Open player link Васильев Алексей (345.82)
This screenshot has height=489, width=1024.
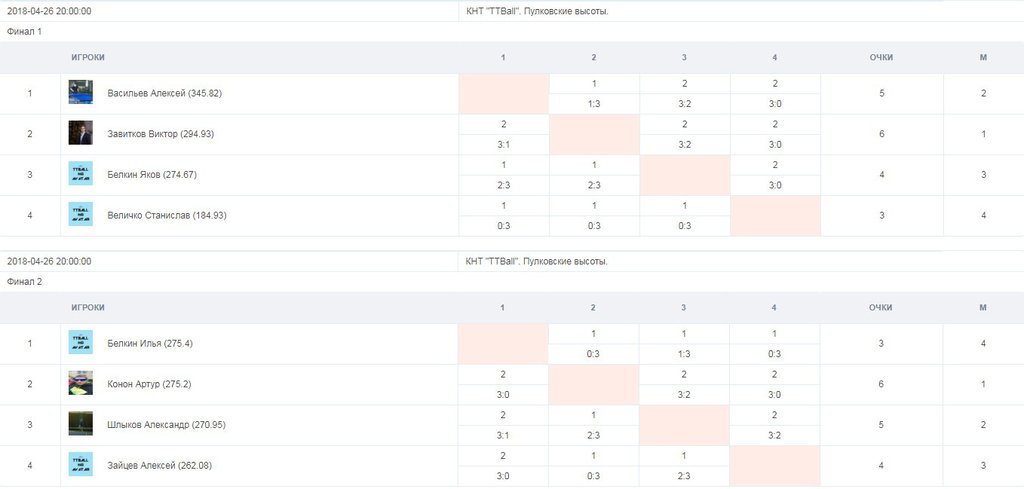[164, 93]
